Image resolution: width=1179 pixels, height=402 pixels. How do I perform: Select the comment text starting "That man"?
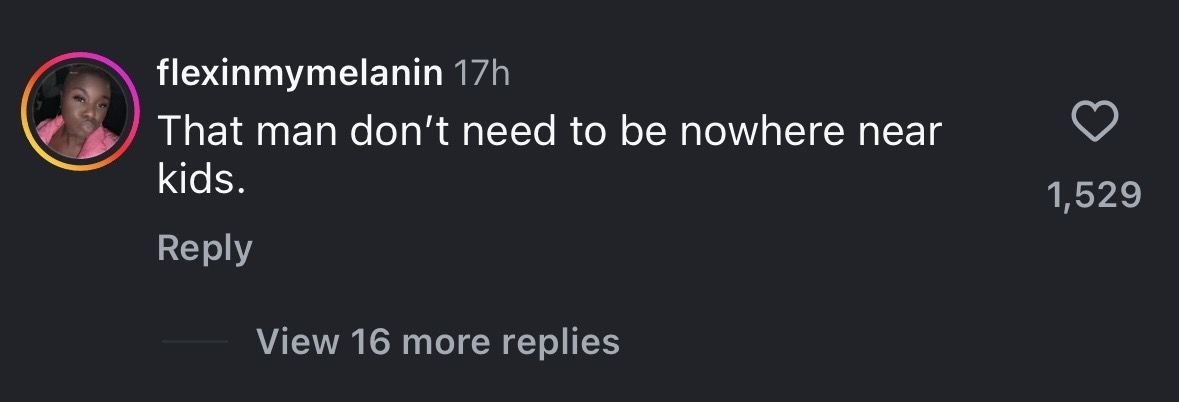pos(549,132)
